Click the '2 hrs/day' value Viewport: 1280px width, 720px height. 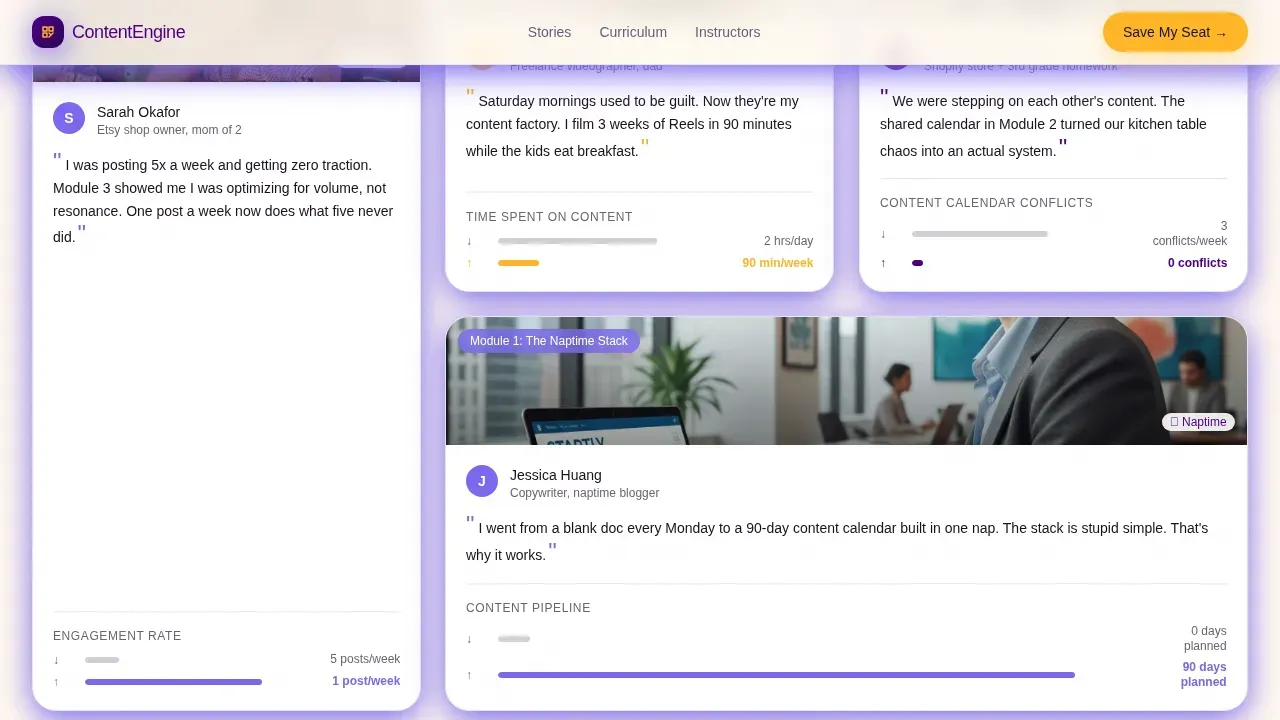[x=788, y=241]
